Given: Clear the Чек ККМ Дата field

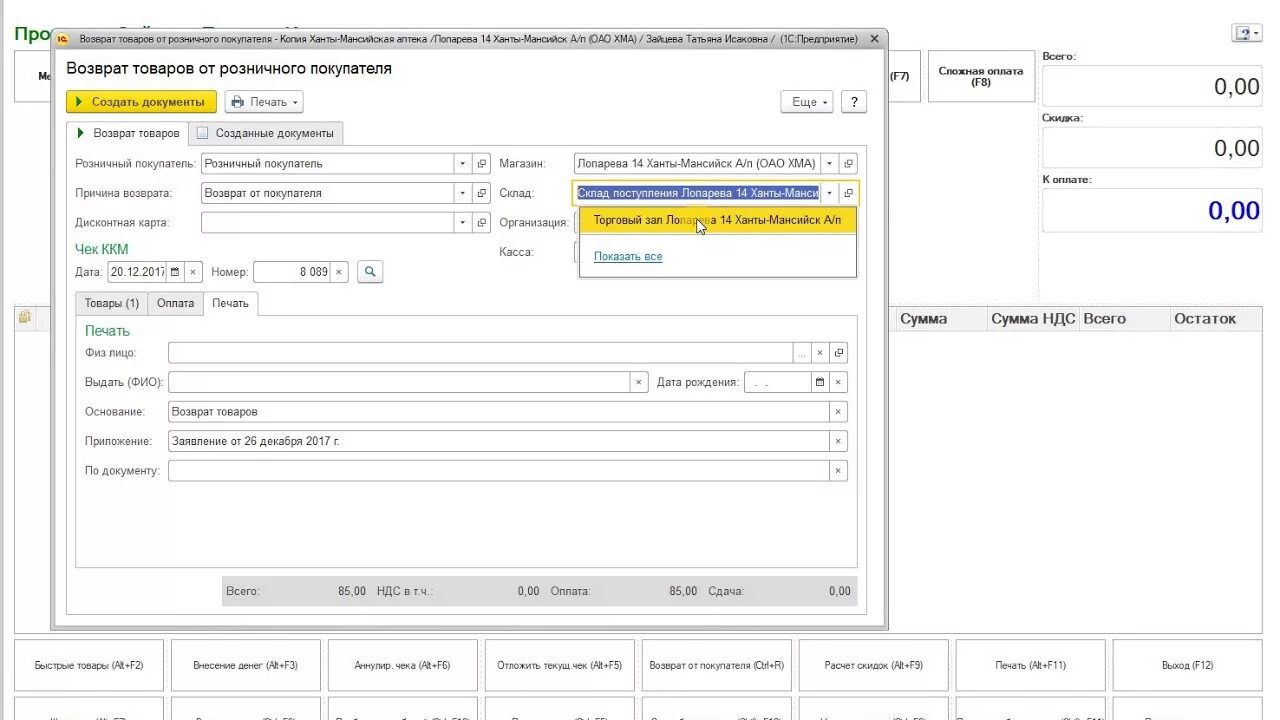Looking at the screenshot, I should click(194, 272).
